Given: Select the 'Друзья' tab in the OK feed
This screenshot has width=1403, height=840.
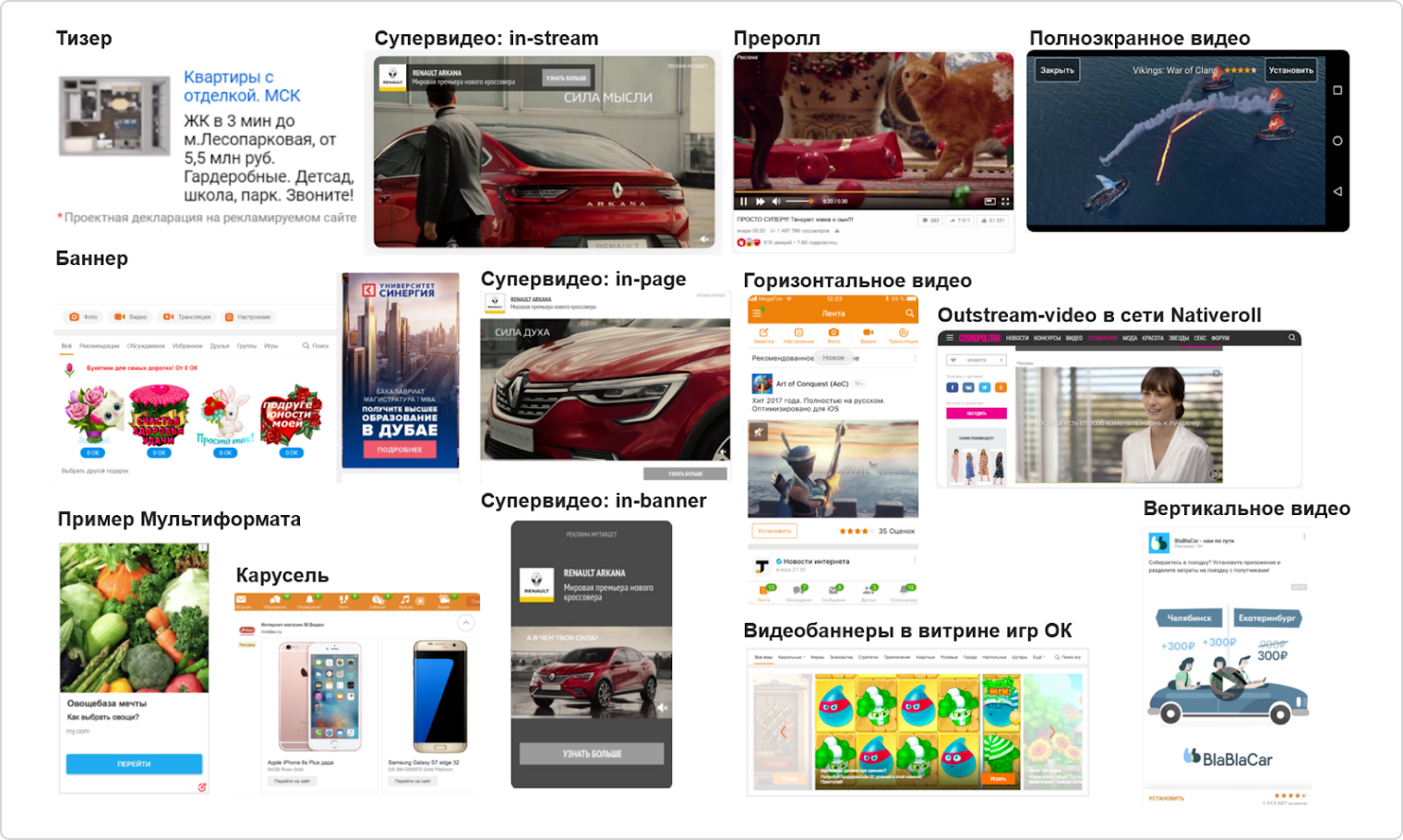Looking at the screenshot, I should point(219,346).
